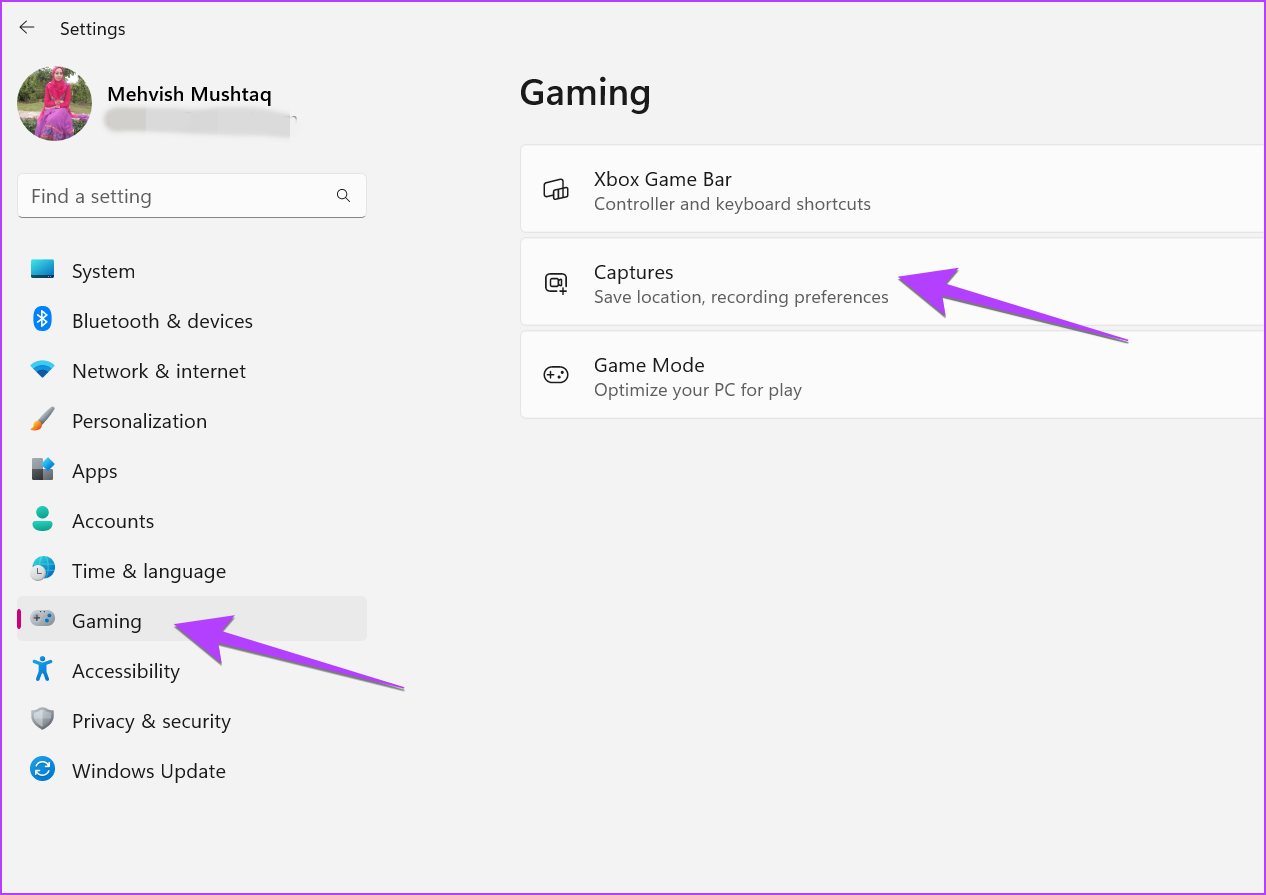Click the Bluetooth icon

click(x=42, y=320)
